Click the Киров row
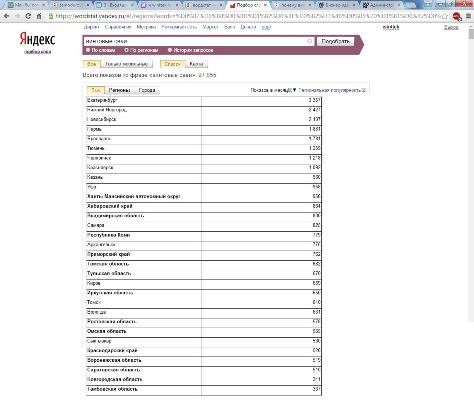Screen dimensions: 474x400 [204, 283]
